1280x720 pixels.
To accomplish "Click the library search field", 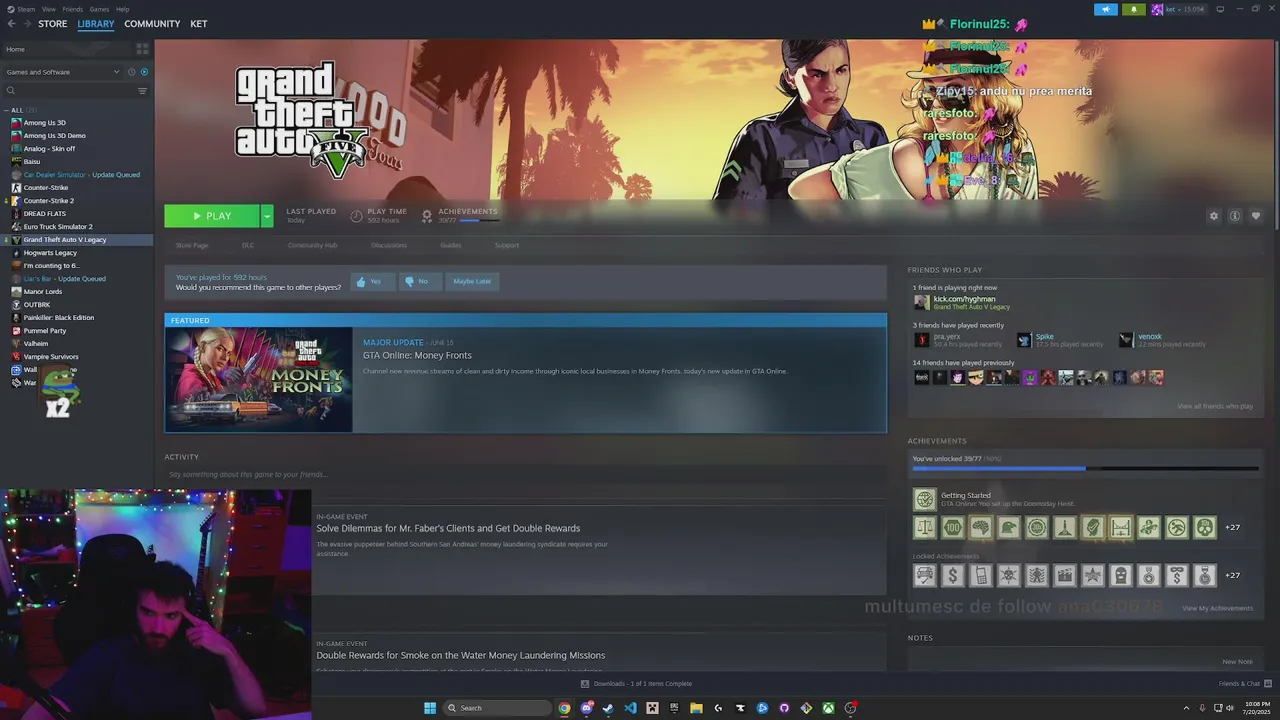I will [70, 91].
